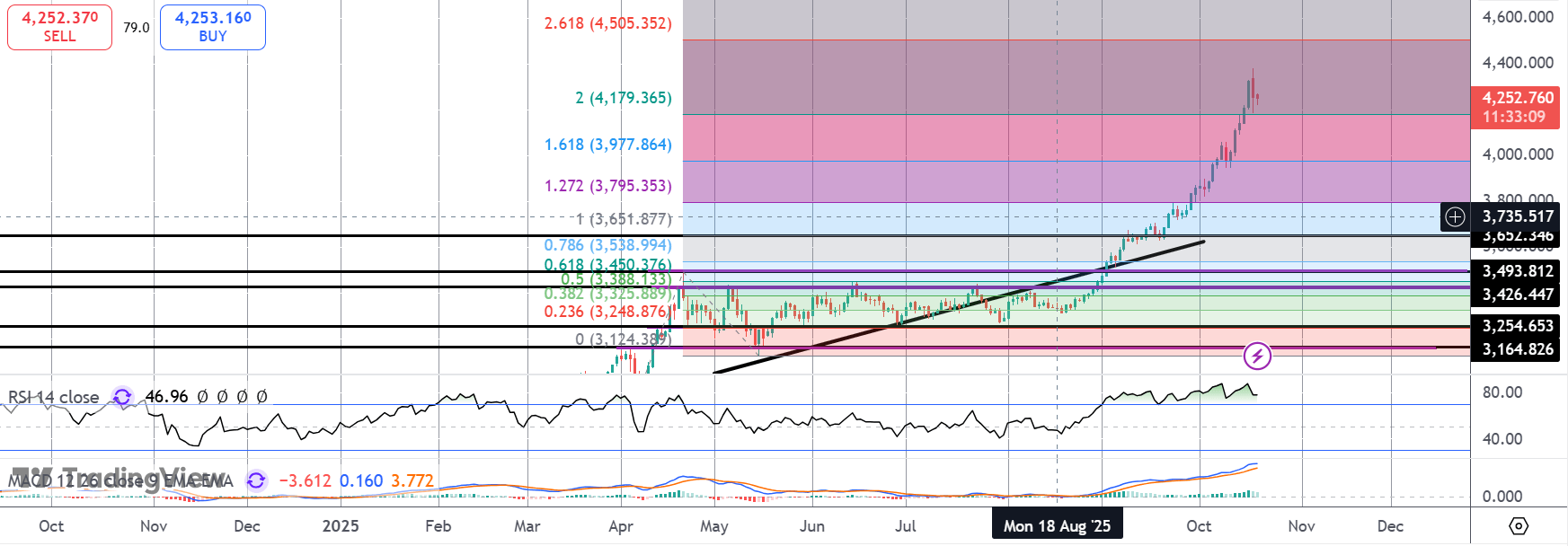Viewport: 1568px width, 546px height.
Task: Click the 3,493.812 price axis label
Action: pyautogui.click(x=1517, y=271)
